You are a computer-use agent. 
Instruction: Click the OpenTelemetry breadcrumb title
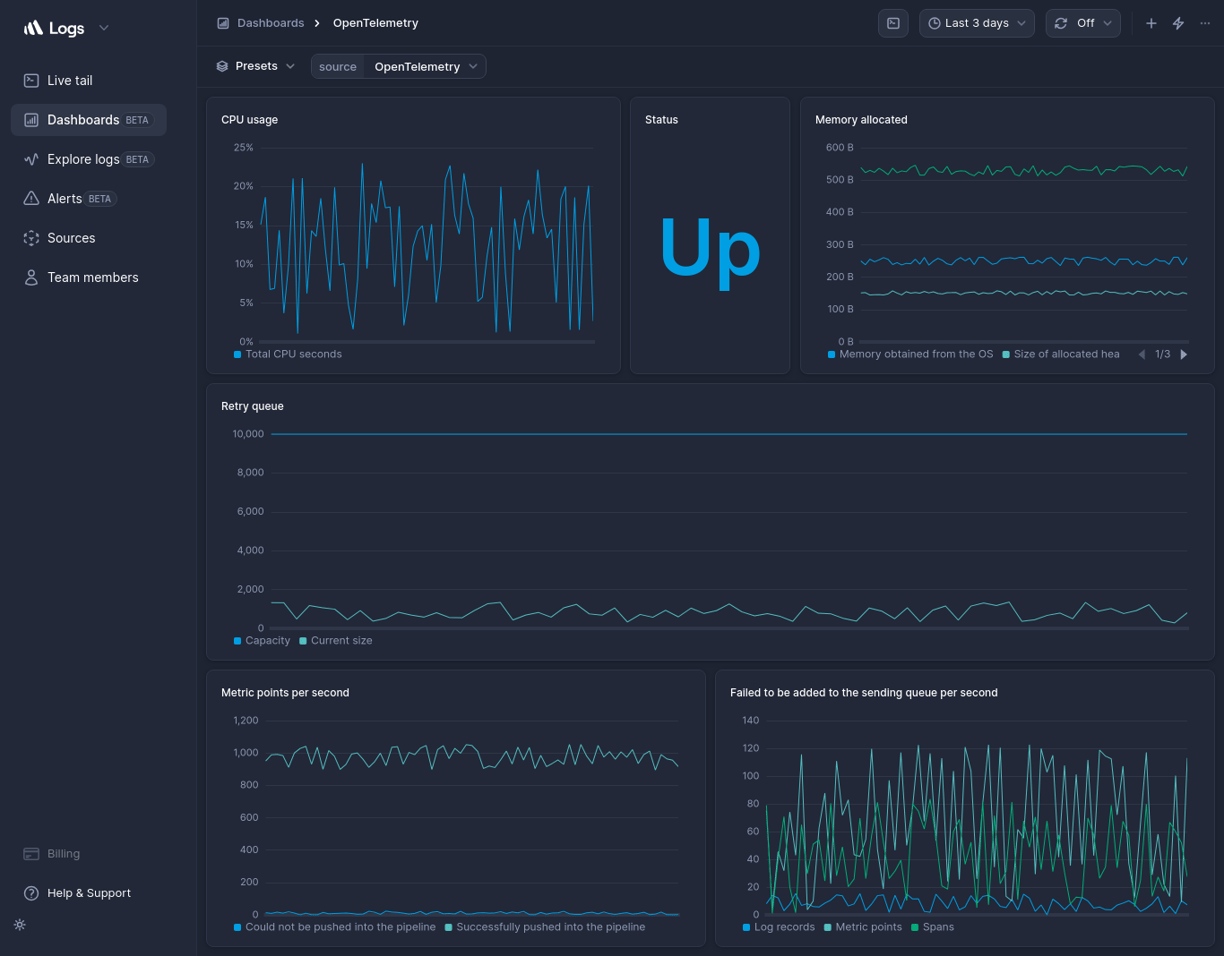(376, 23)
